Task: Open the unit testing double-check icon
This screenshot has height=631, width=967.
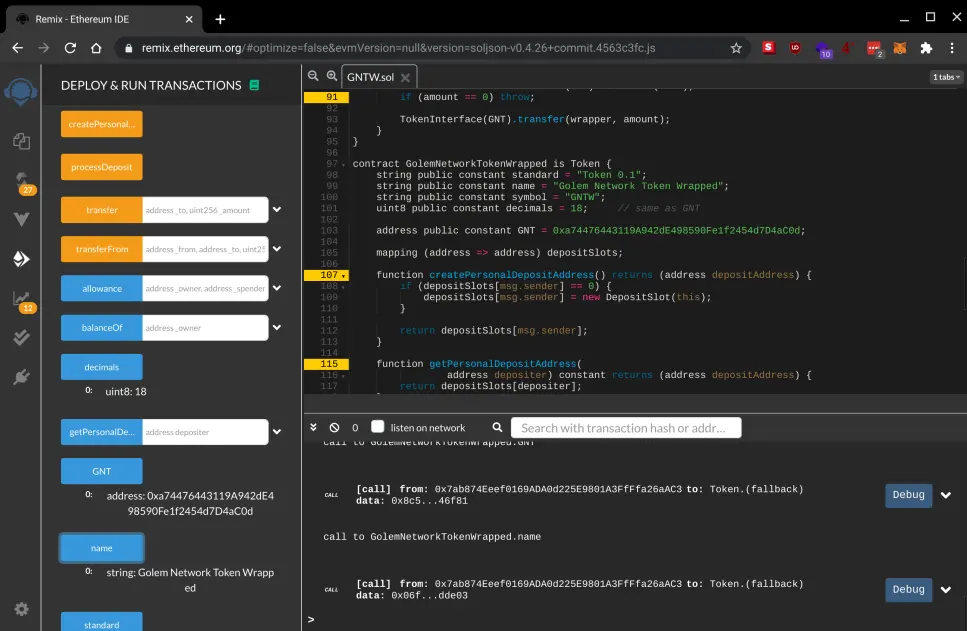Action: (21, 337)
